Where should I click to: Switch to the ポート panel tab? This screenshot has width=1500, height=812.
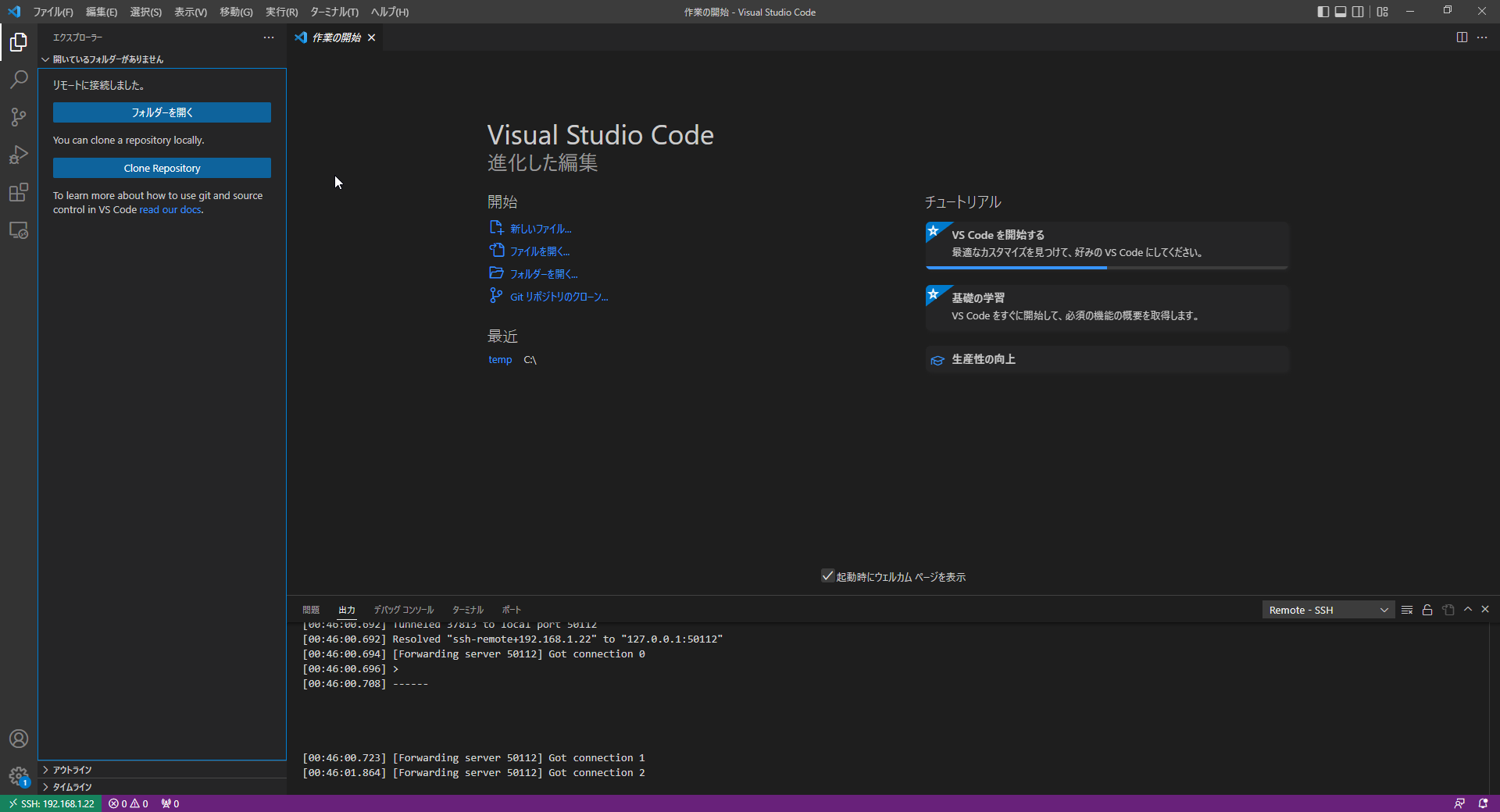(511, 610)
